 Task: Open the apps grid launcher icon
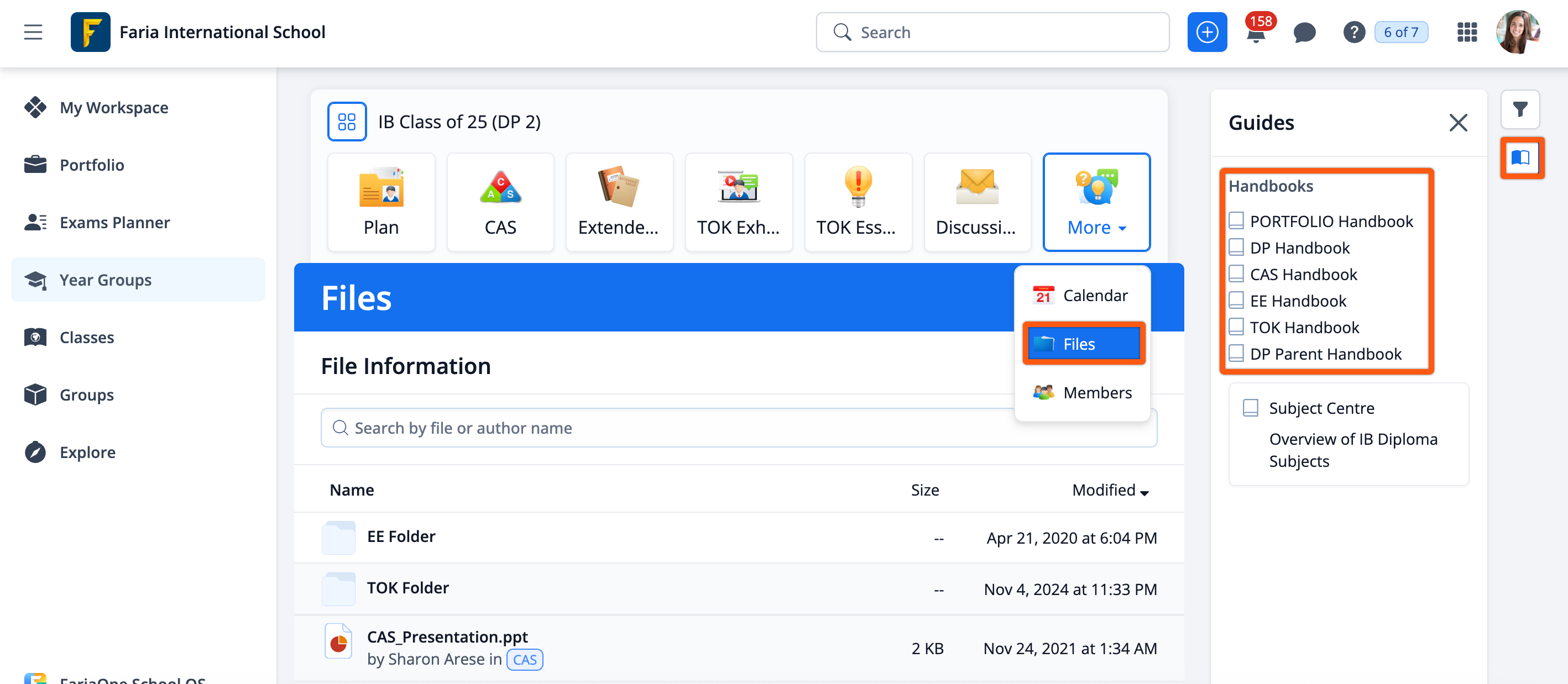[1466, 31]
